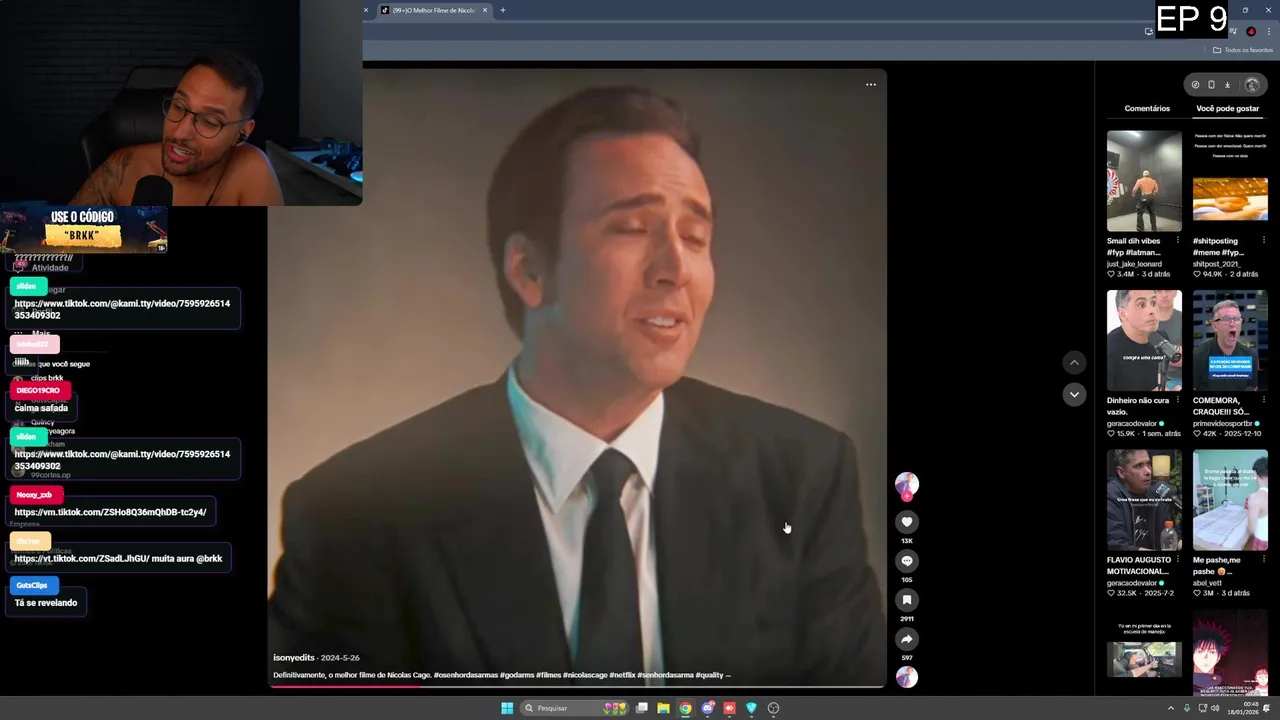Open options for the Me pashe video
The width and height of the screenshot is (1280, 720).
[1263, 560]
